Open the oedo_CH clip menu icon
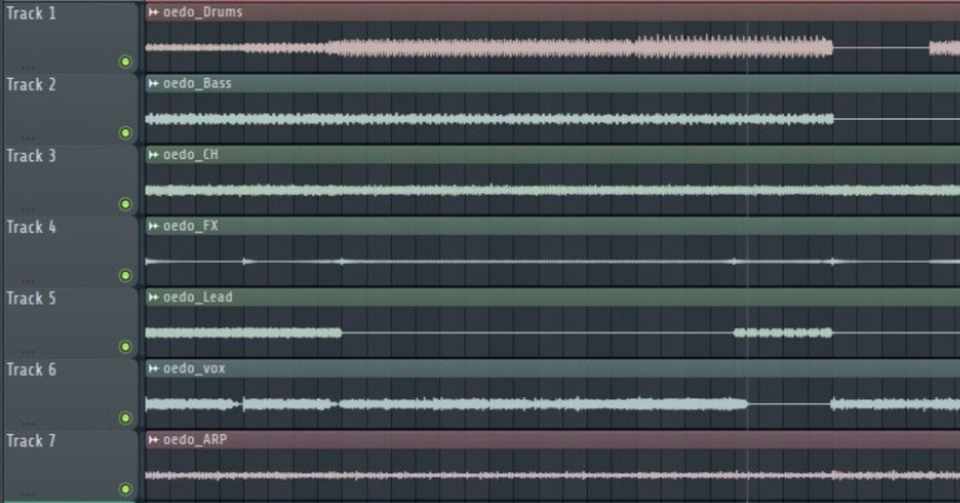Viewport: 960px width, 503px height. [153, 155]
